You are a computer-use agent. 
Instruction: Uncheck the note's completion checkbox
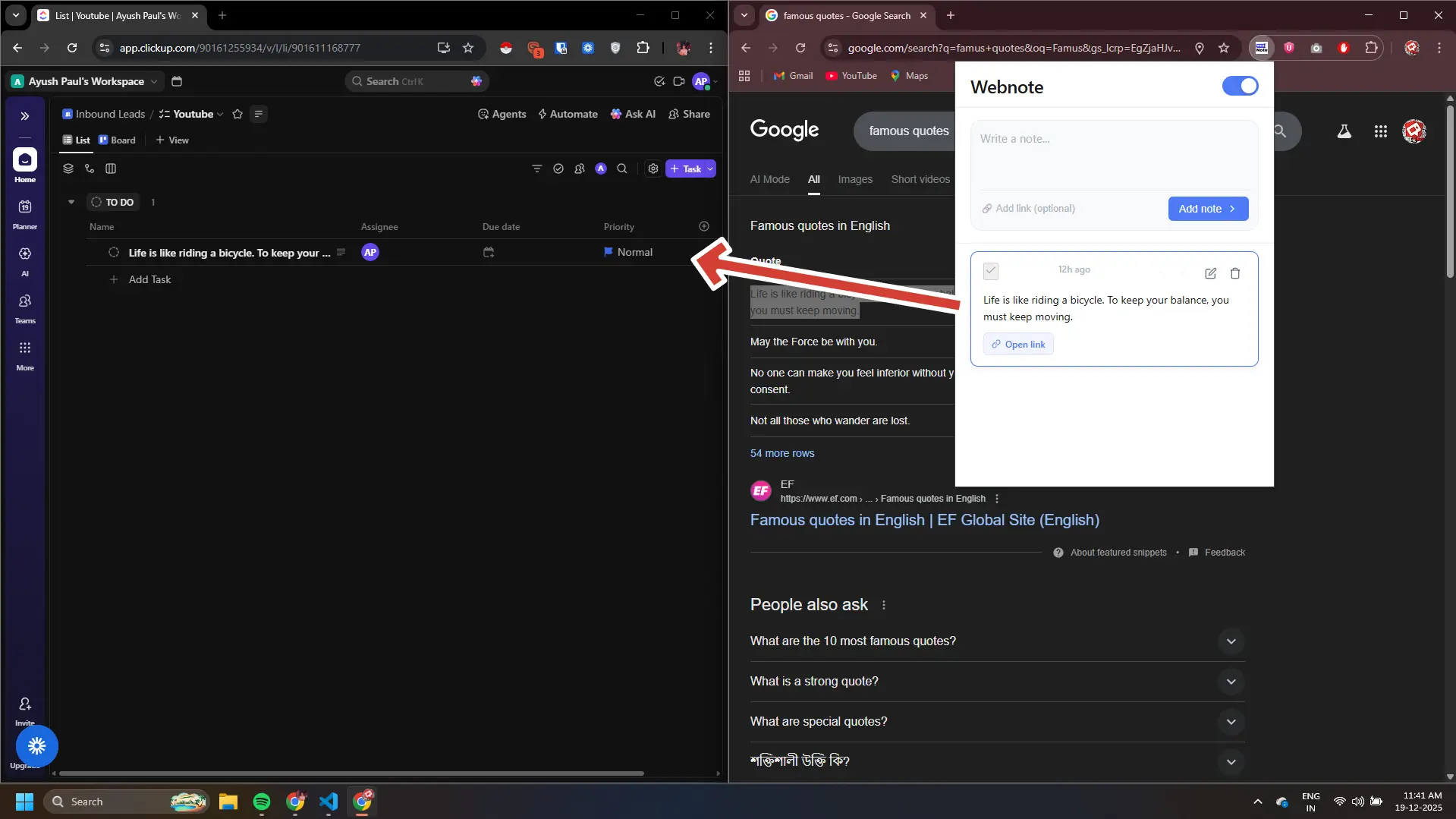coord(991,271)
